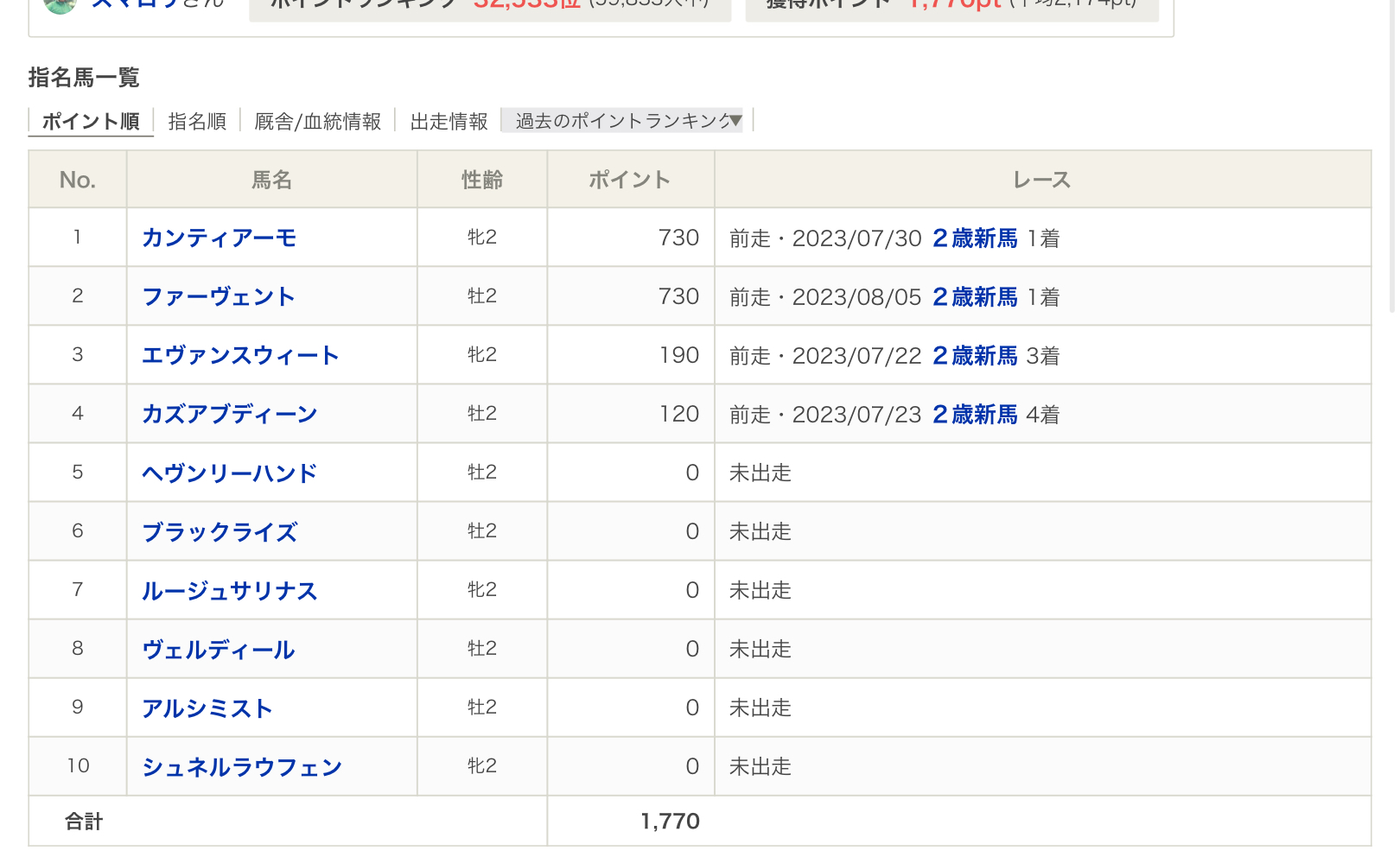Switch to the 出走情報 tab

pyautogui.click(x=449, y=122)
